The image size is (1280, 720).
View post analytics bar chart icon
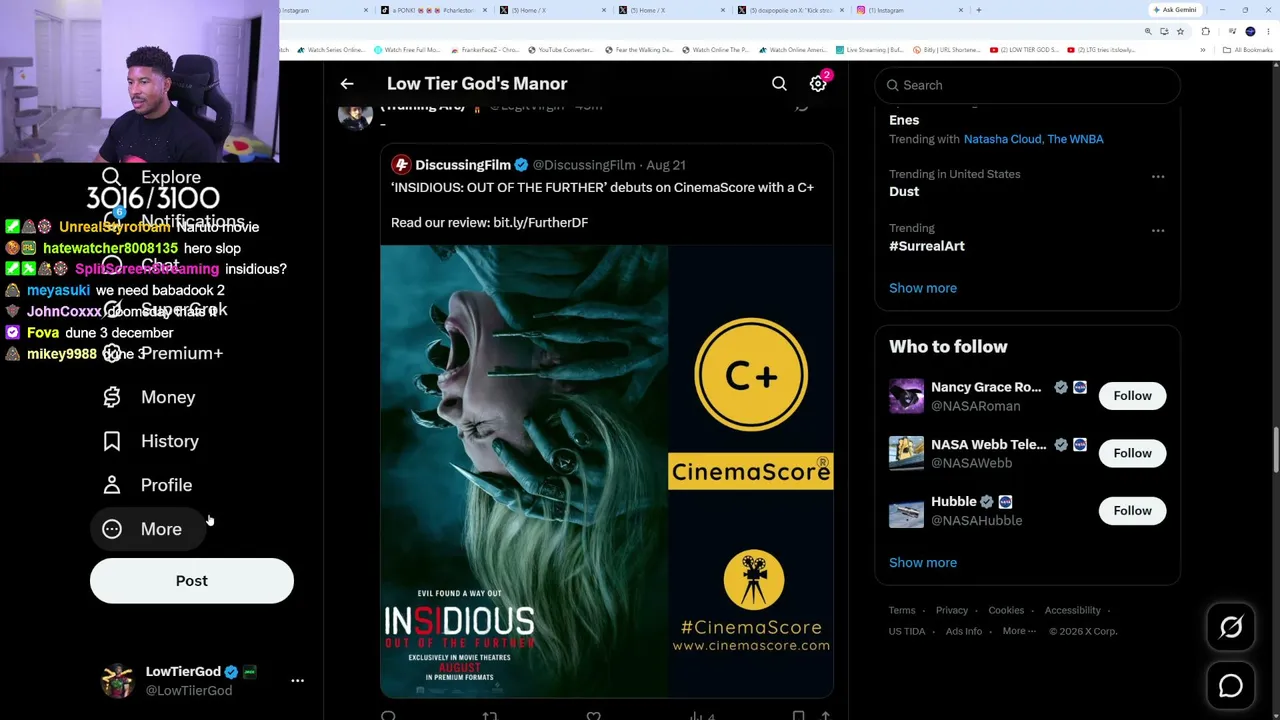(x=696, y=715)
